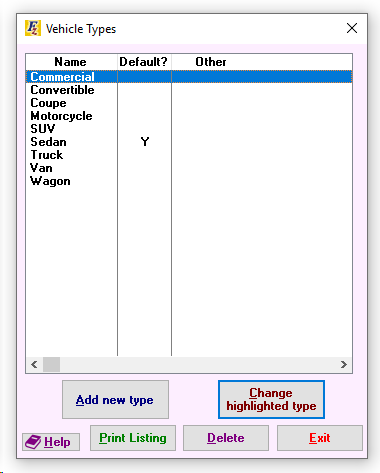The image size is (380, 473).
Task: Select the Commercial row
Action: click(x=189, y=77)
